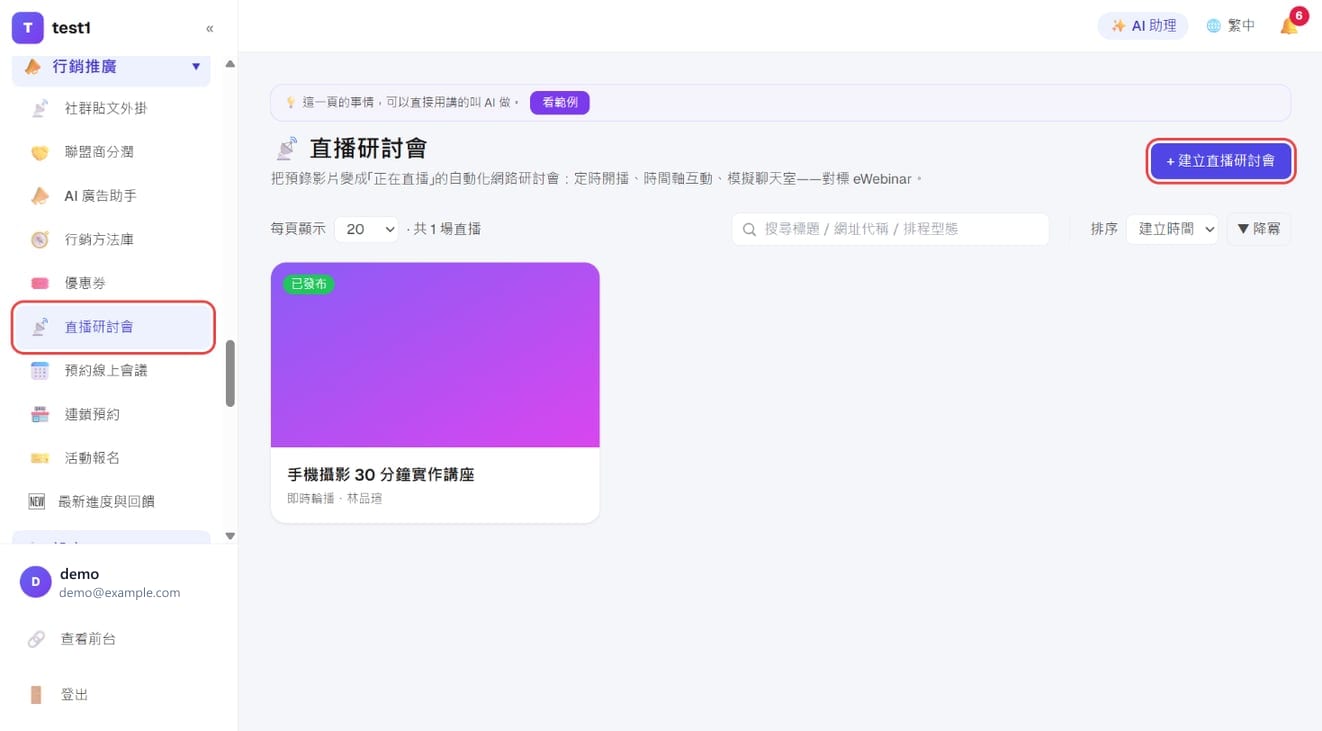Click the storefront icon for 連鎖預約
The width and height of the screenshot is (1322, 731).
point(39,414)
